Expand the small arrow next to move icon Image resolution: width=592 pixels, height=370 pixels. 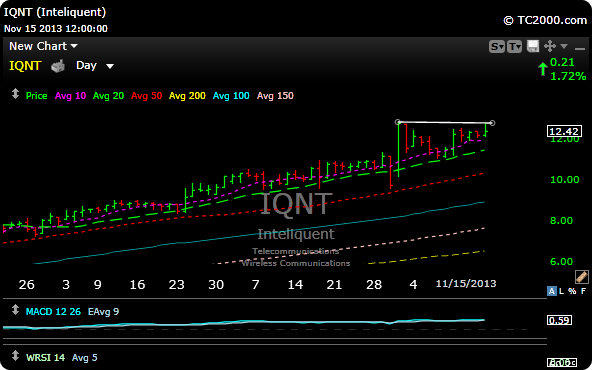tap(564, 46)
